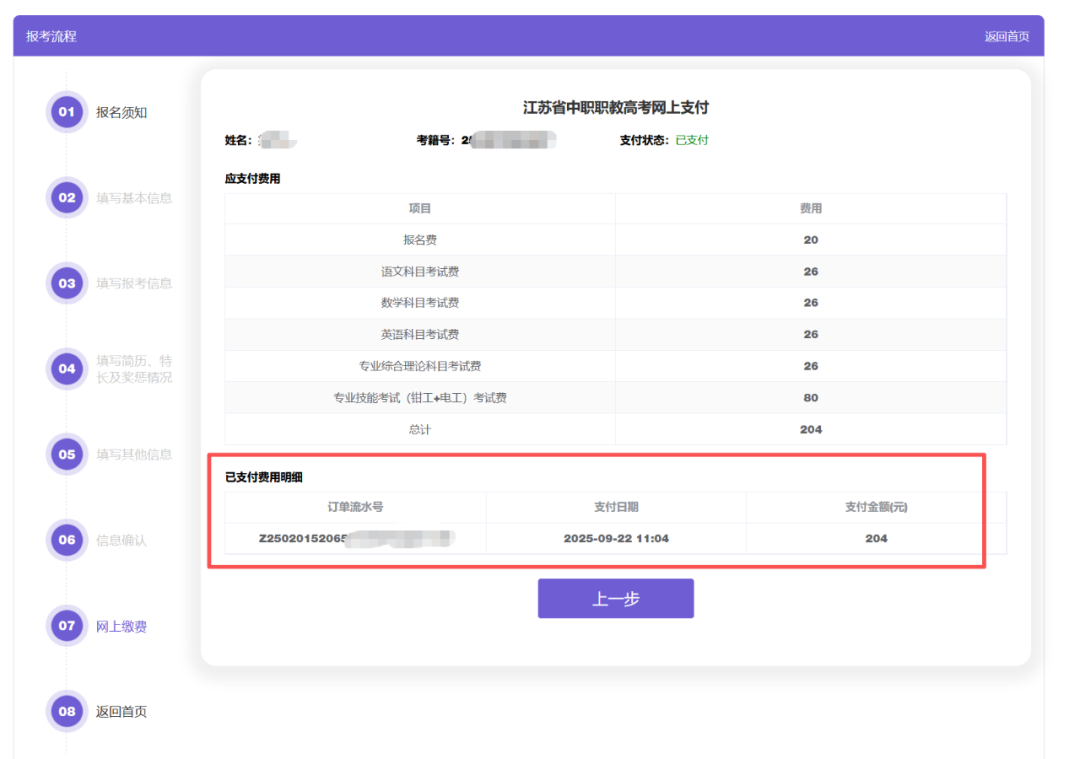Click the 03 step circle icon

67,283
